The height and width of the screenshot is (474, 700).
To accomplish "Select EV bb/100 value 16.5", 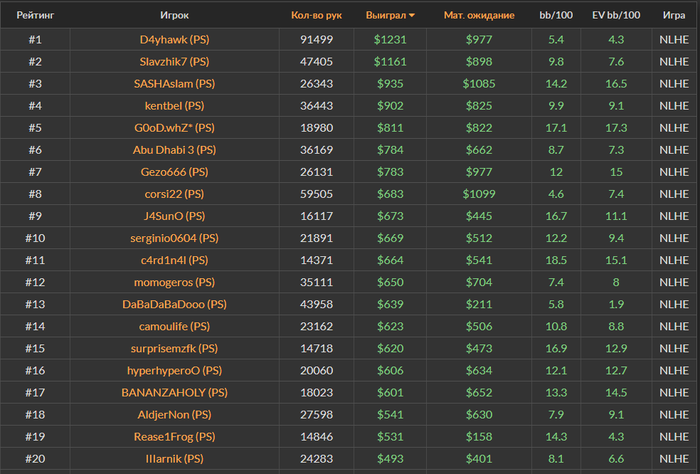I will pyautogui.click(x=616, y=83).
